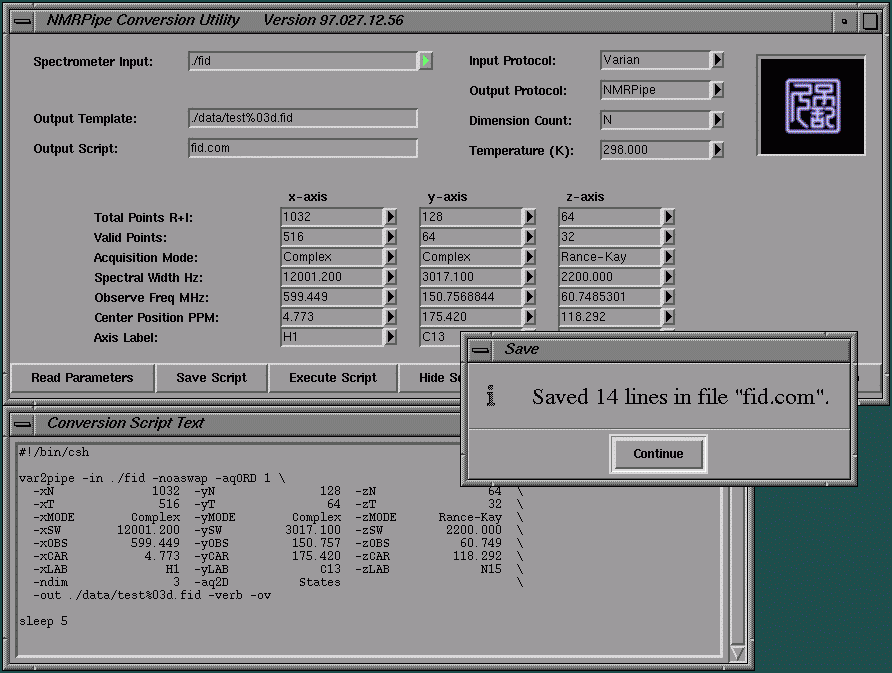The width and height of the screenshot is (892, 673).
Task: Click the Save Script button
Action: pos(212,378)
